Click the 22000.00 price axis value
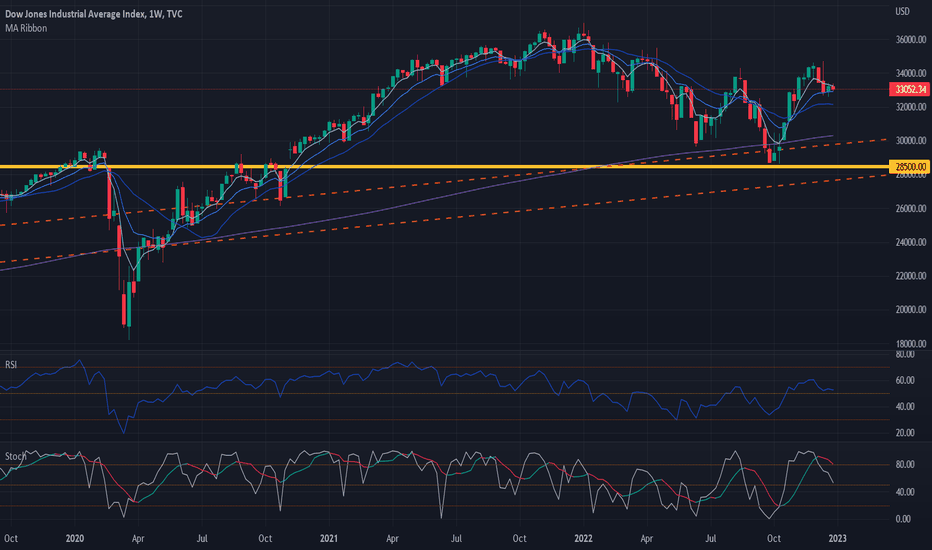The width and height of the screenshot is (932, 550). click(x=911, y=276)
